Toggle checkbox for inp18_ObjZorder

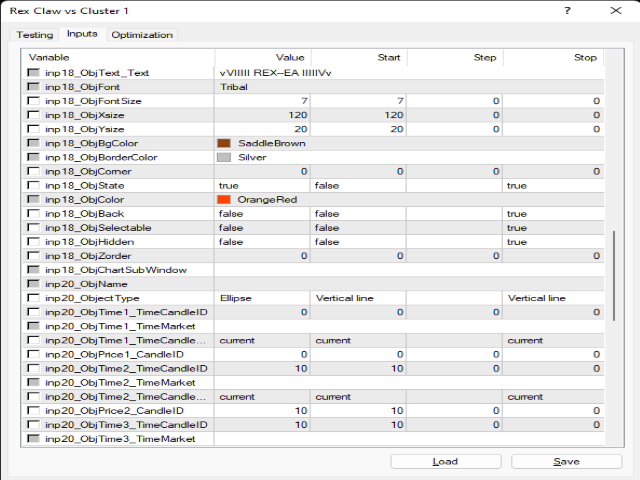[x=34, y=256]
